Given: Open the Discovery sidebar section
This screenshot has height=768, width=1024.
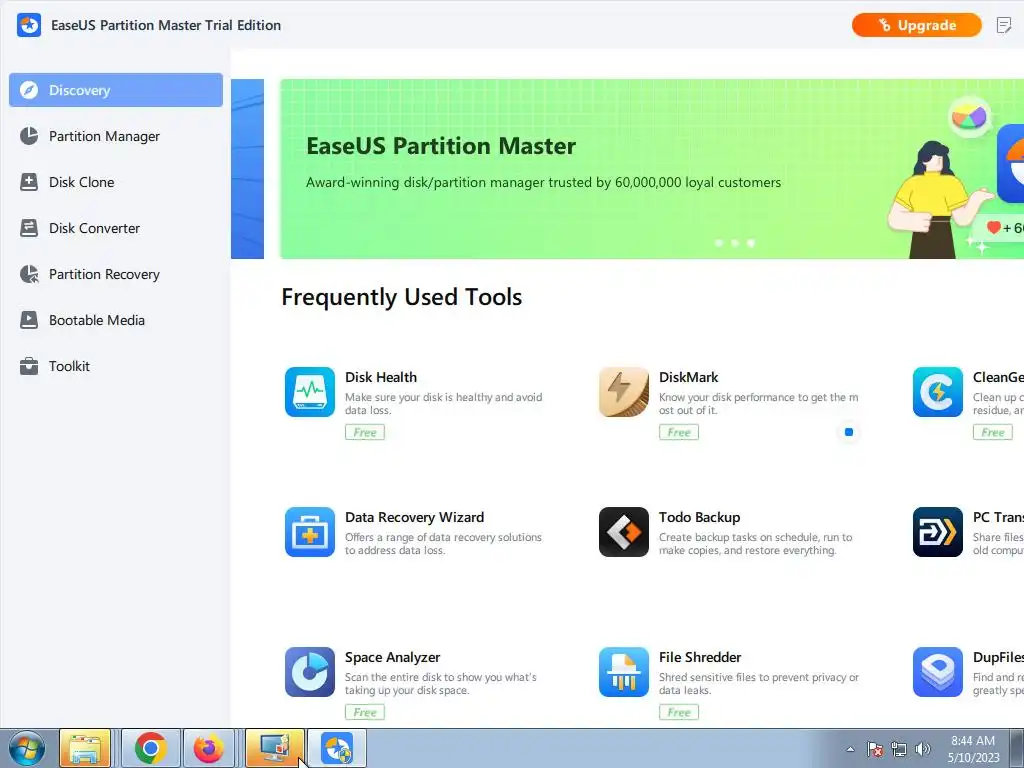Looking at the screenshot, I should [116, 90].
